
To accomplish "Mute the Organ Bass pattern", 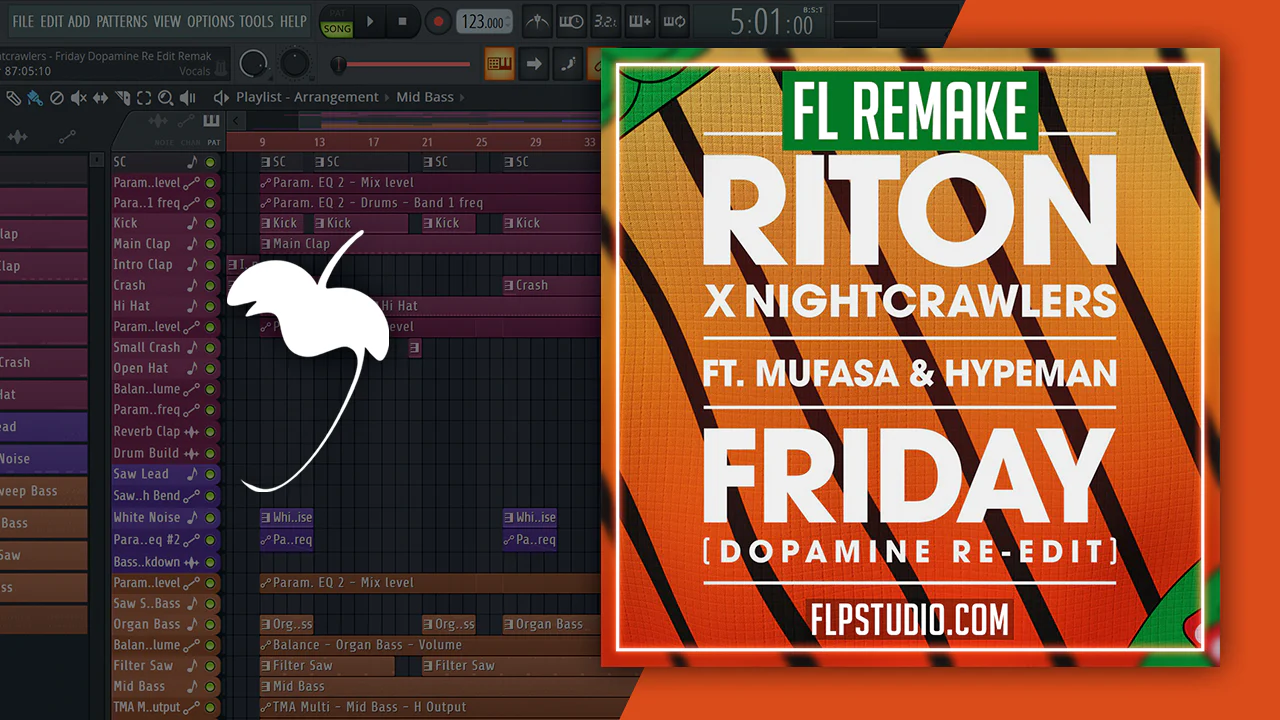I will [211, 624].
